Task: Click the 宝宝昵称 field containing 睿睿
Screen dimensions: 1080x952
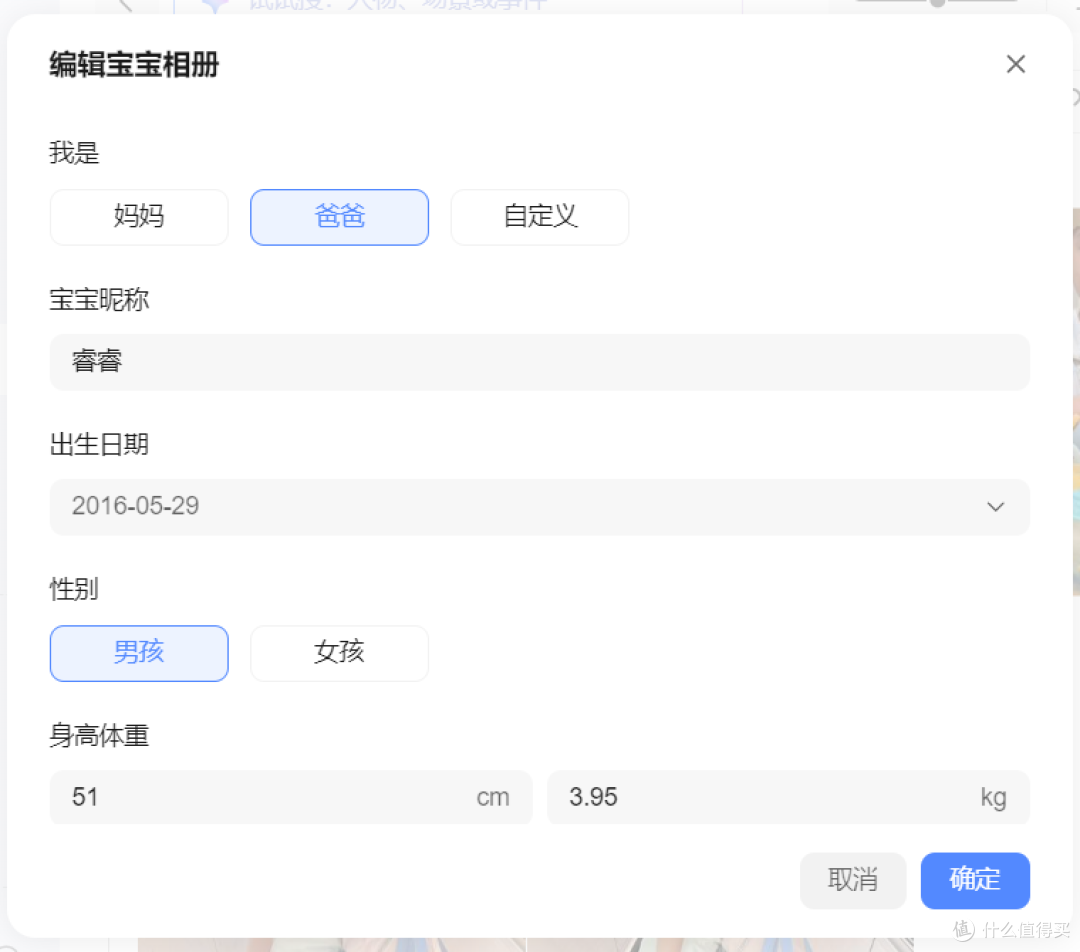Action: click(x=540, y=362)
